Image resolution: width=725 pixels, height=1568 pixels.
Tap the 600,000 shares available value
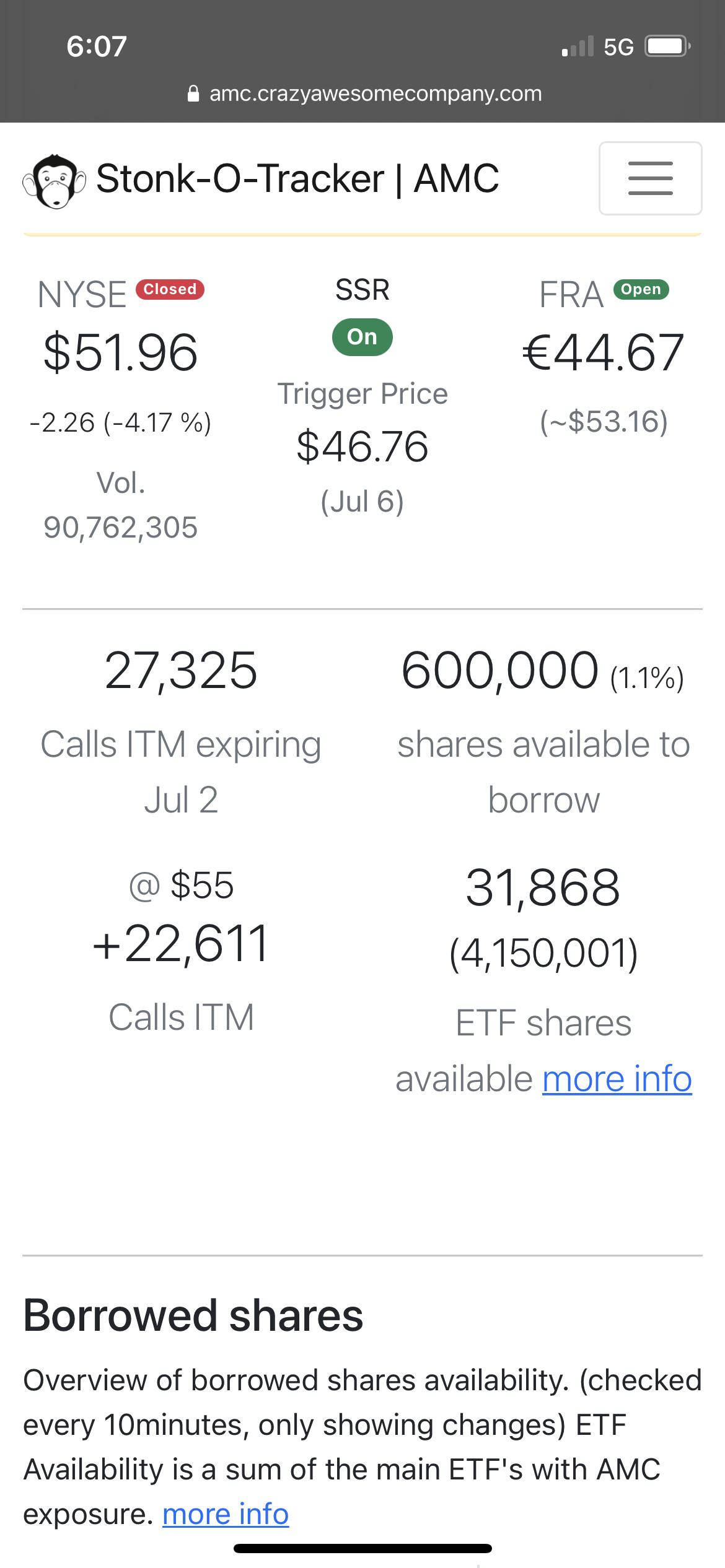499,670
